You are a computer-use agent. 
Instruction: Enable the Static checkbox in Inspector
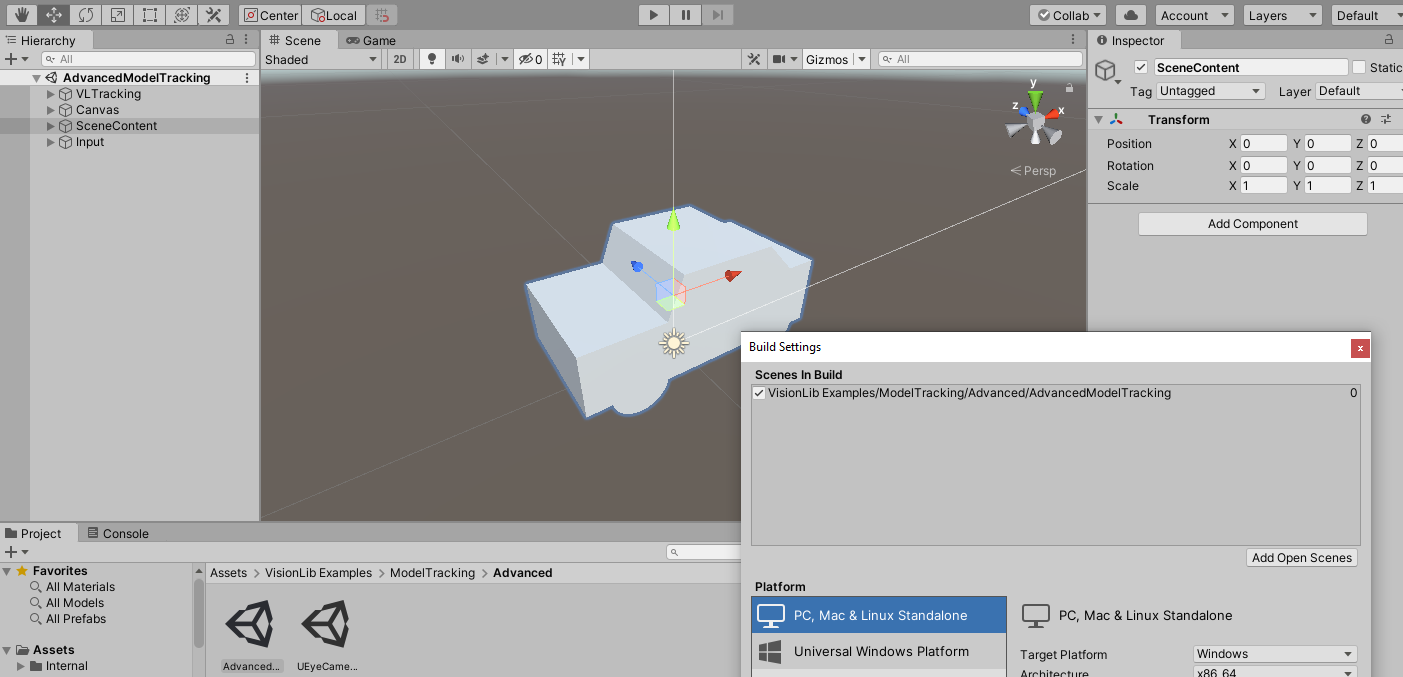pyautogui.click(x=1359, y=67)
